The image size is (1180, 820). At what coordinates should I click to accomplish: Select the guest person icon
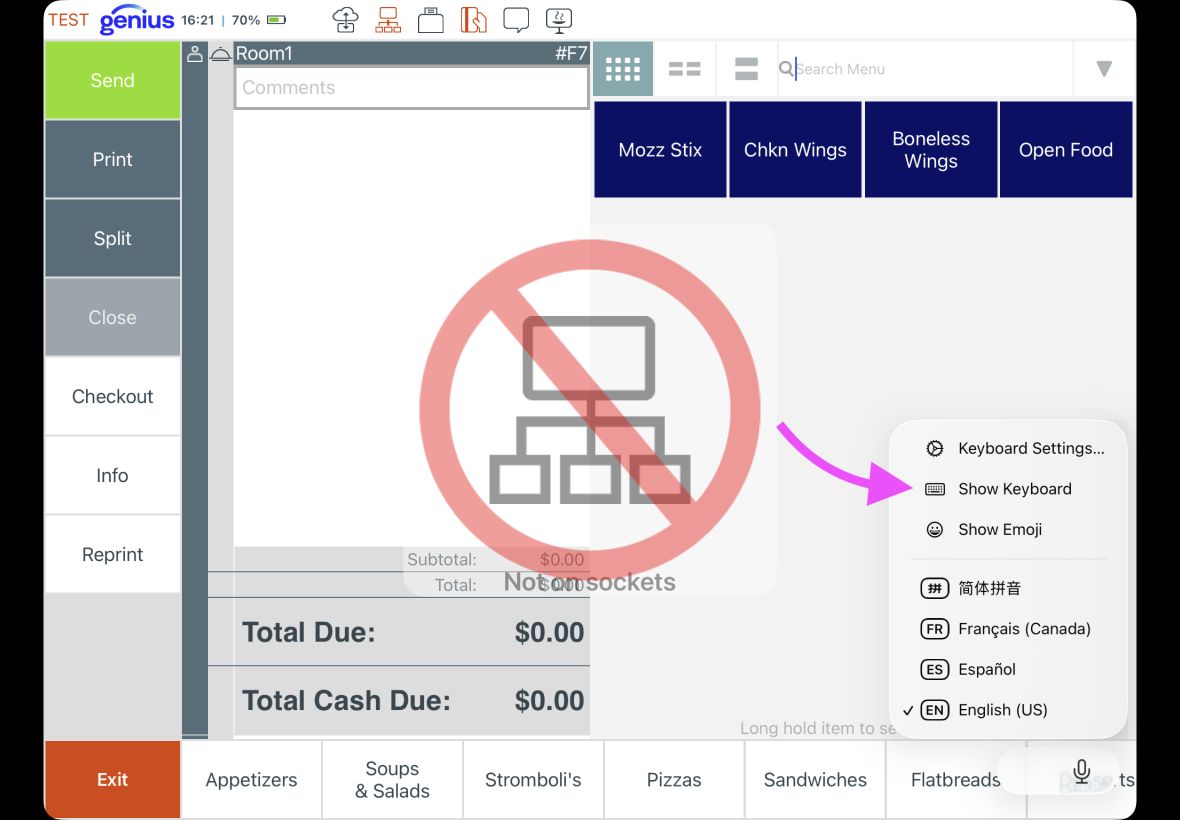coord(195,53)
